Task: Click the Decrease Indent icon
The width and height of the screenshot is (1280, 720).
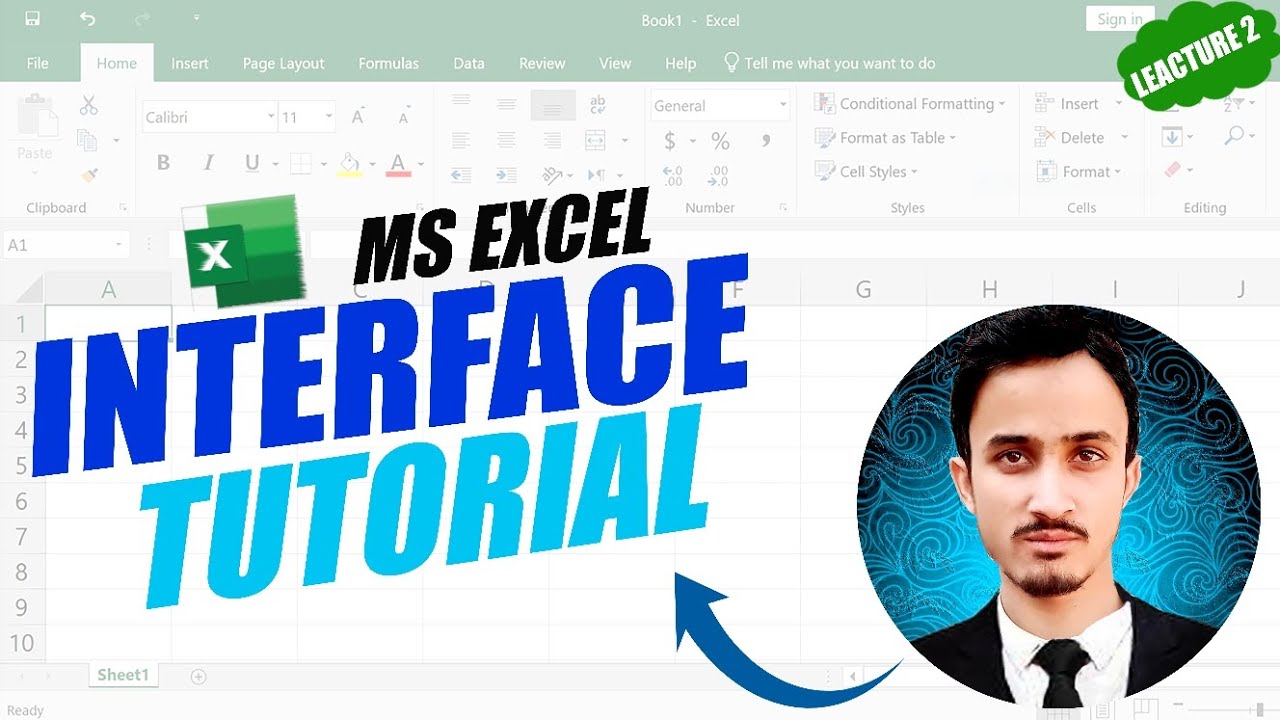Action: (461, 175)
